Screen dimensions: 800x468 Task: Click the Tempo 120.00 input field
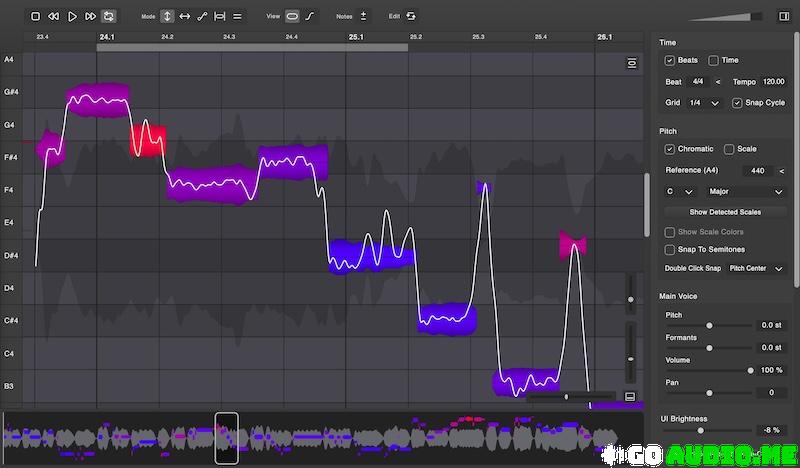[772, 81]
